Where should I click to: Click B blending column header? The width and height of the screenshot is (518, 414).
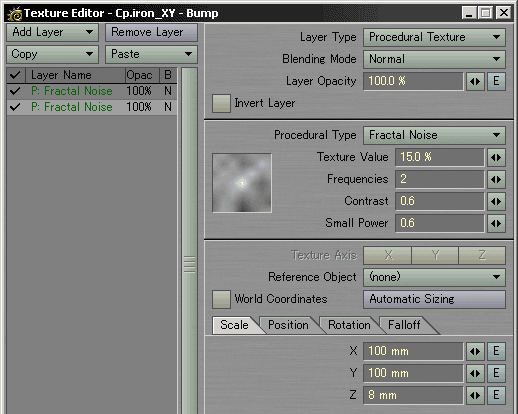[168, 75]
